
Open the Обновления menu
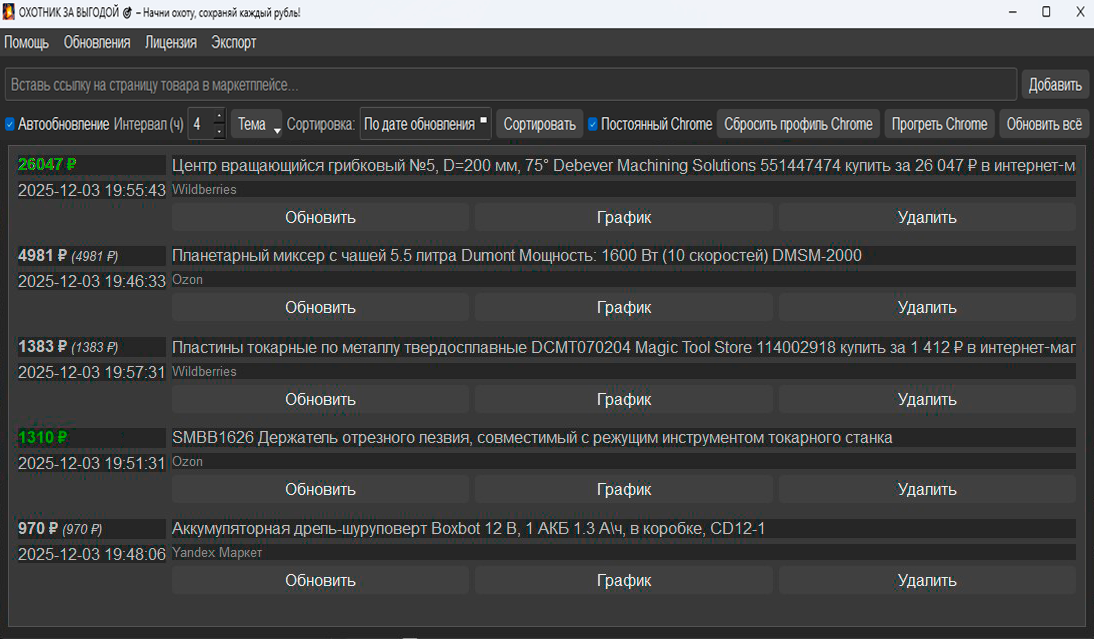pos(97,42)
